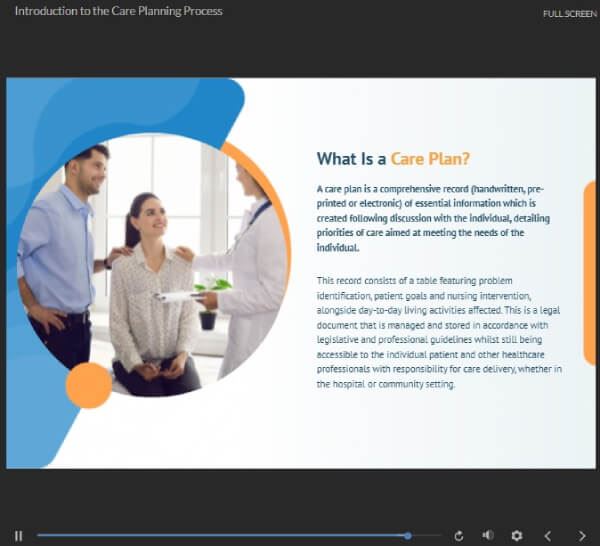
Task: Click the circular photo of the patient consultation
Action: 153,264
